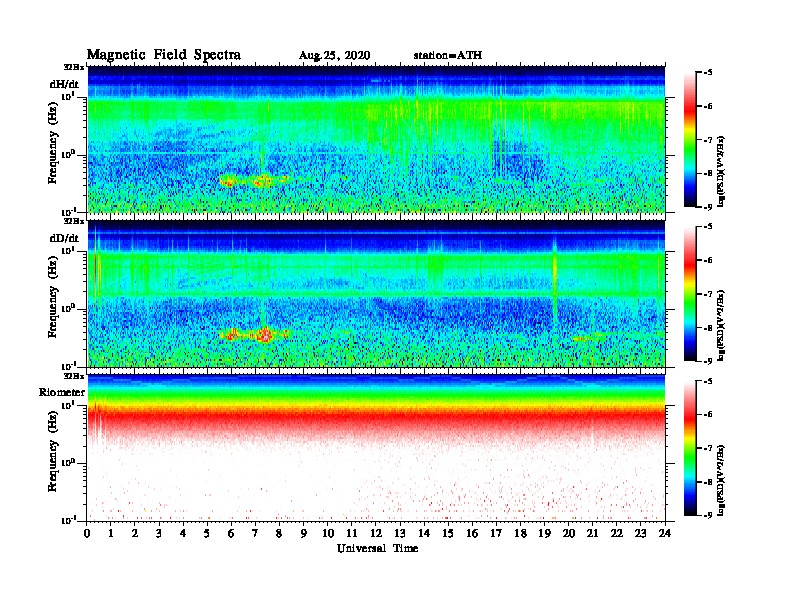Click hour tick label "1" on time axis
792x612 pixels.
click(111, 533)
